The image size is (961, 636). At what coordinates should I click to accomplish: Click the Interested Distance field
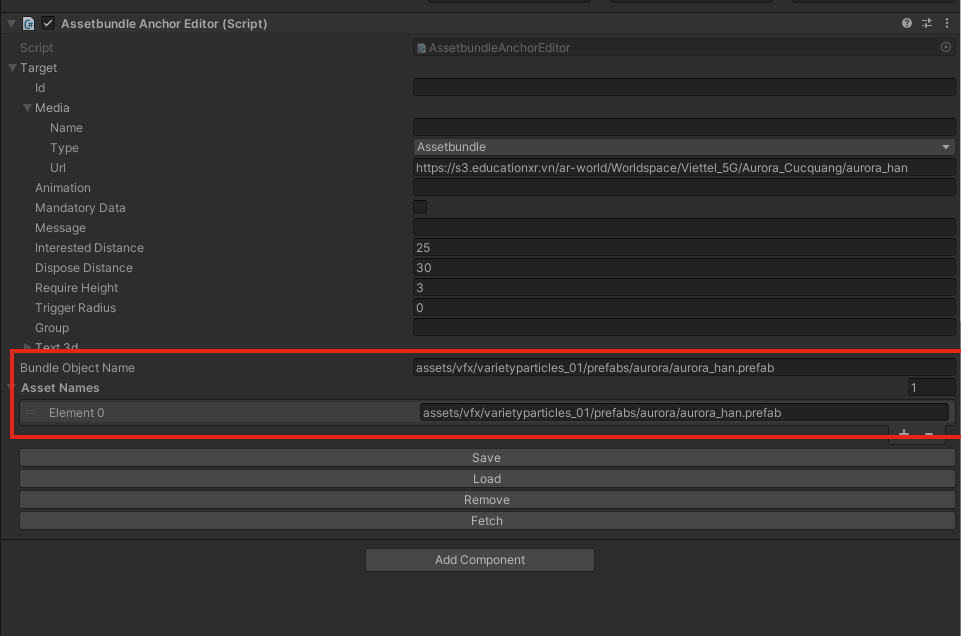tap(684, 248)
